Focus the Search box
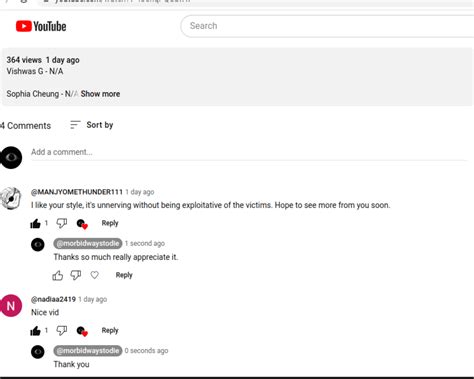Screen dimensions: 474x379 [x=327, y=26]
